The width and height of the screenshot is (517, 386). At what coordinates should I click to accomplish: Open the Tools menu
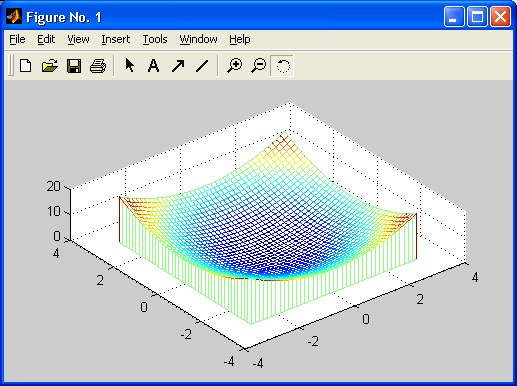coord(155,39)
